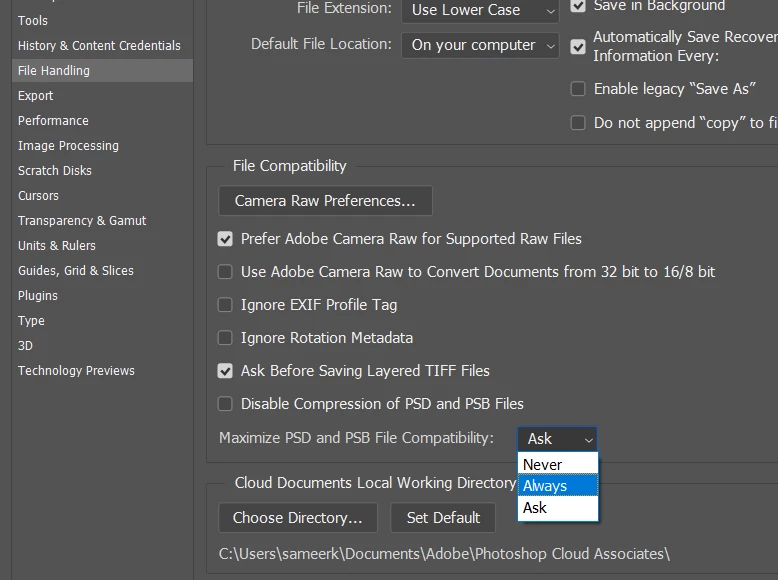The width and height of the screenshot is (778, 580).
Task: Open the Tools preferences category
Action: coord(33,21)
